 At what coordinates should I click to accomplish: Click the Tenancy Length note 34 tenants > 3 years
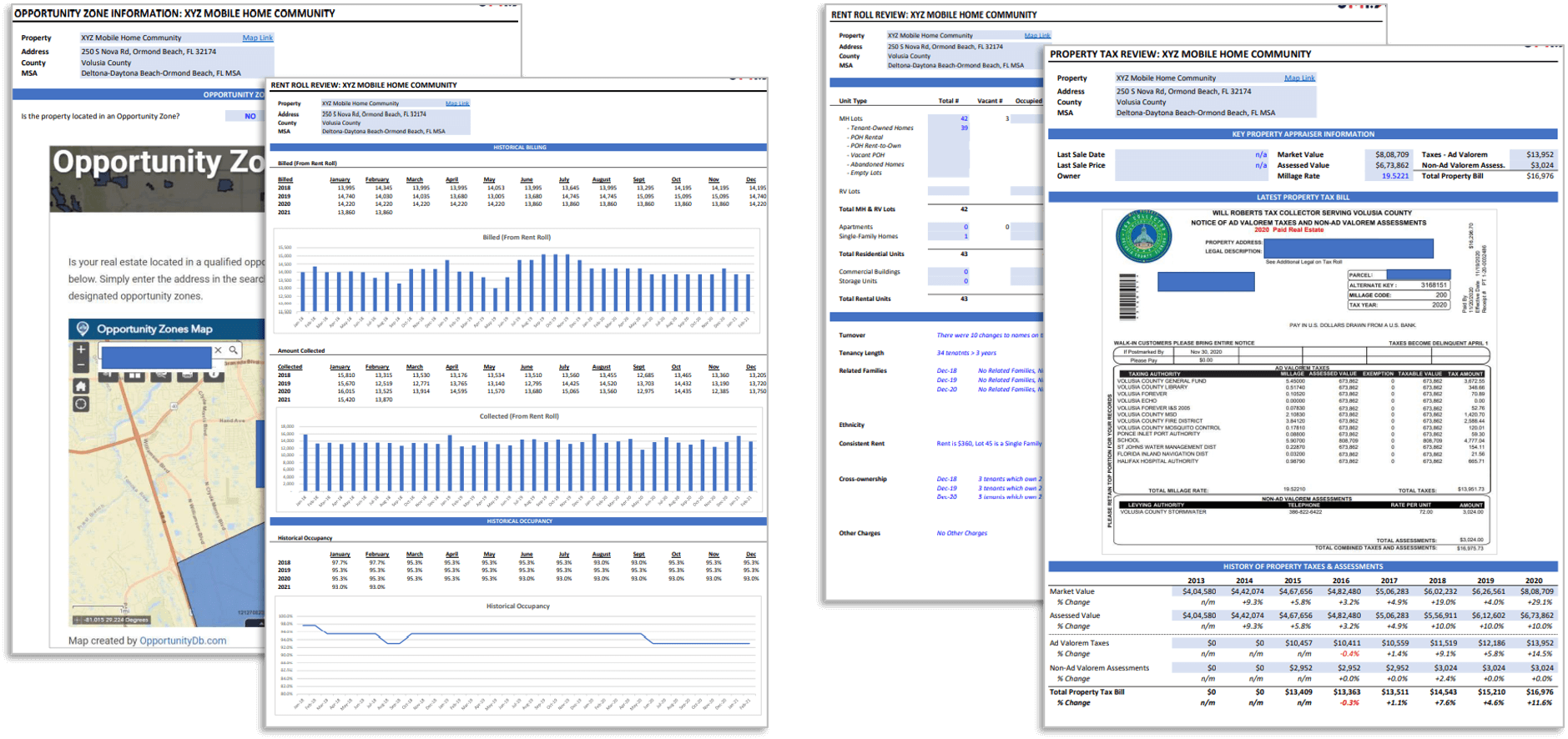[x=966, y=353]
